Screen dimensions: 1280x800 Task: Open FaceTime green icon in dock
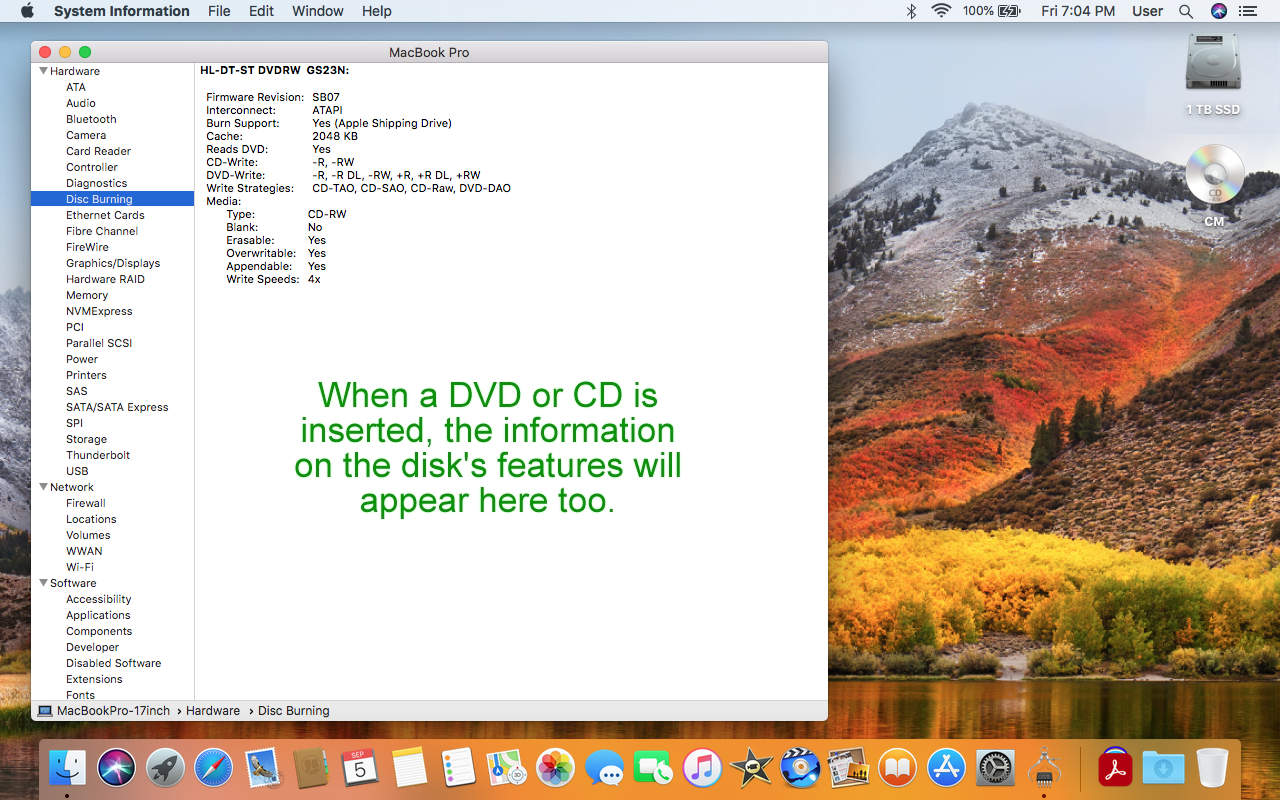(x=653, y=768)
